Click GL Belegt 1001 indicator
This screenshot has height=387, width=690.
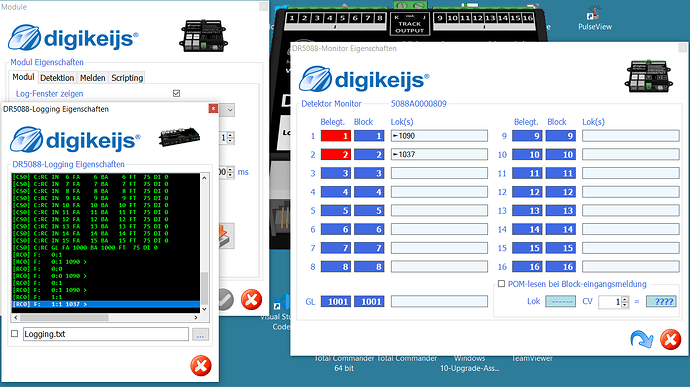tap(336, 302)
